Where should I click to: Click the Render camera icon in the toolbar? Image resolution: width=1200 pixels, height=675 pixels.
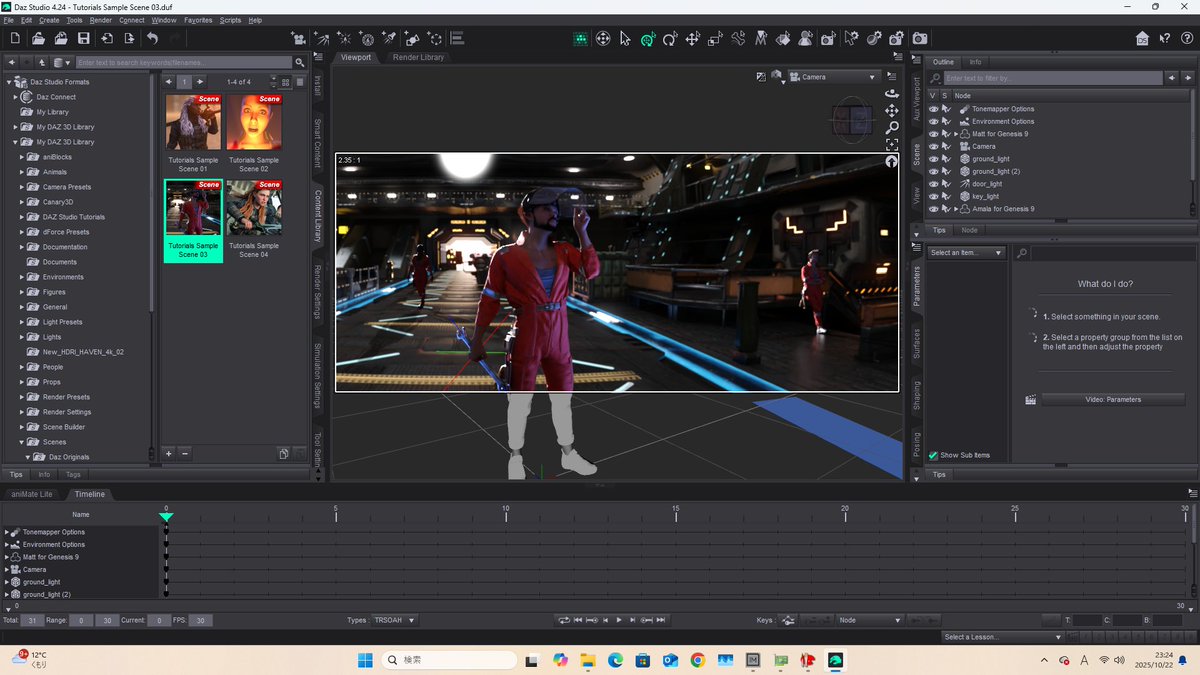click(x=919, y=38)
